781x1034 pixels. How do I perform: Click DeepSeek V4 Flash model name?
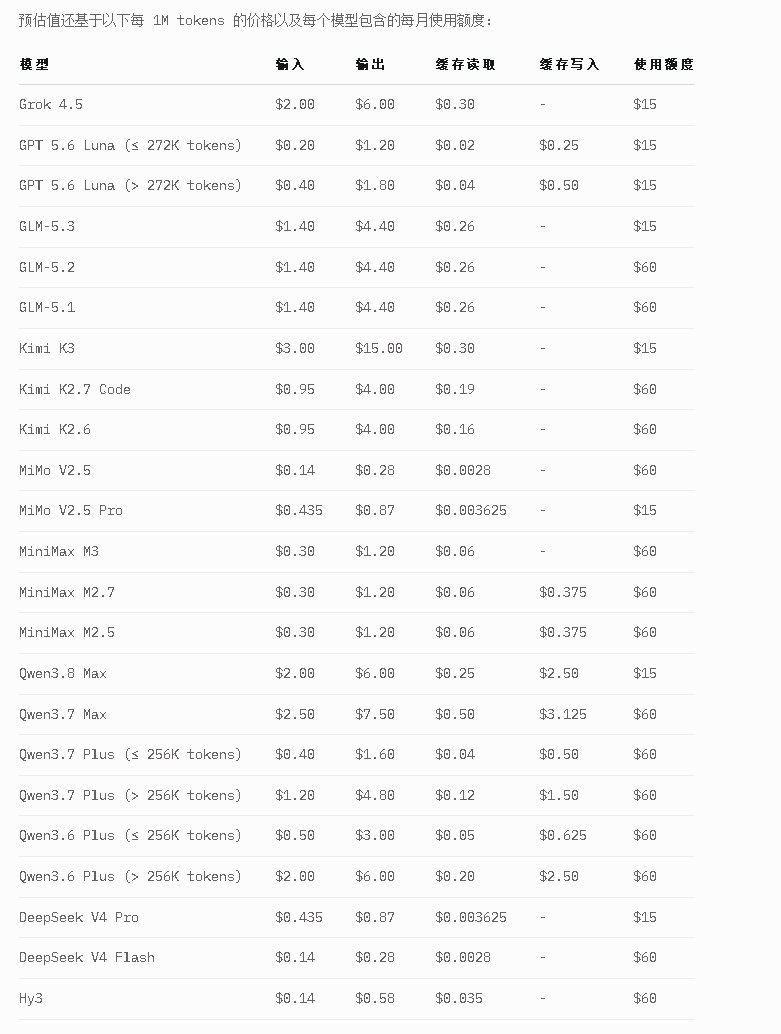pos(87,958)
